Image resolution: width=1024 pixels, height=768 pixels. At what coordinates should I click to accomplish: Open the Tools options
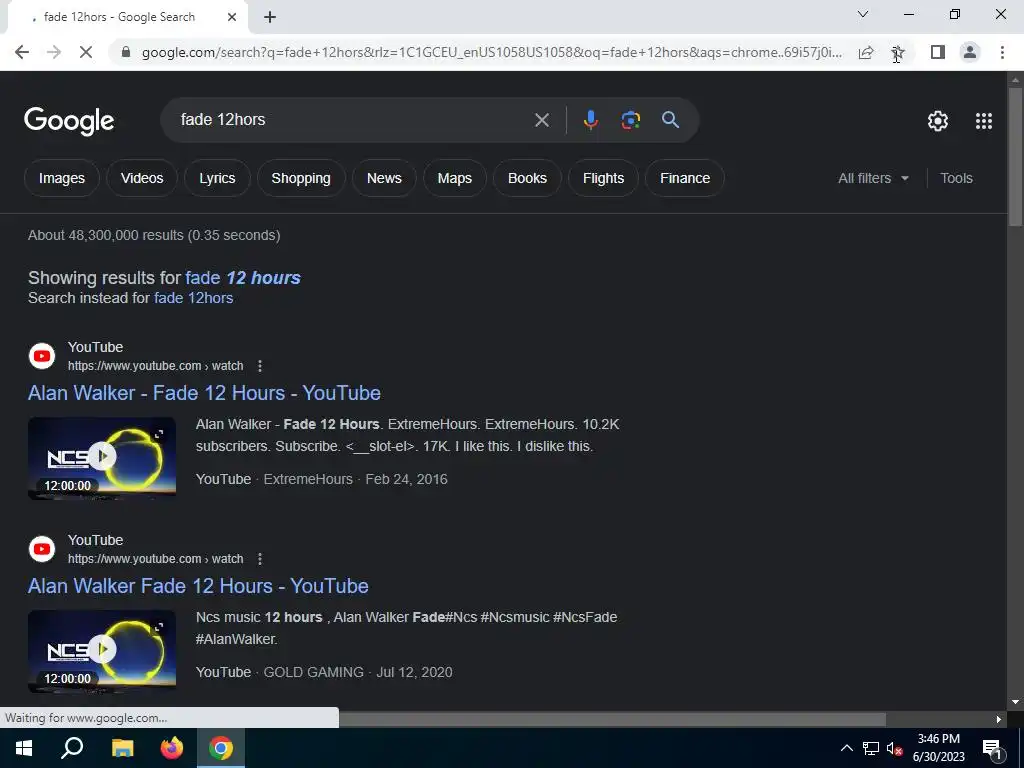point(956,178)
